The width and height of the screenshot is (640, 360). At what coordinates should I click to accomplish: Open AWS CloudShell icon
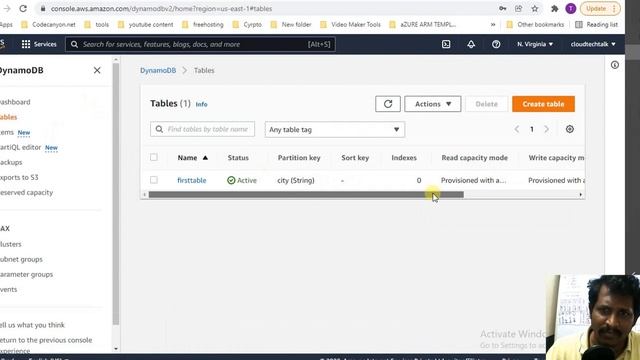pos(446,44)
